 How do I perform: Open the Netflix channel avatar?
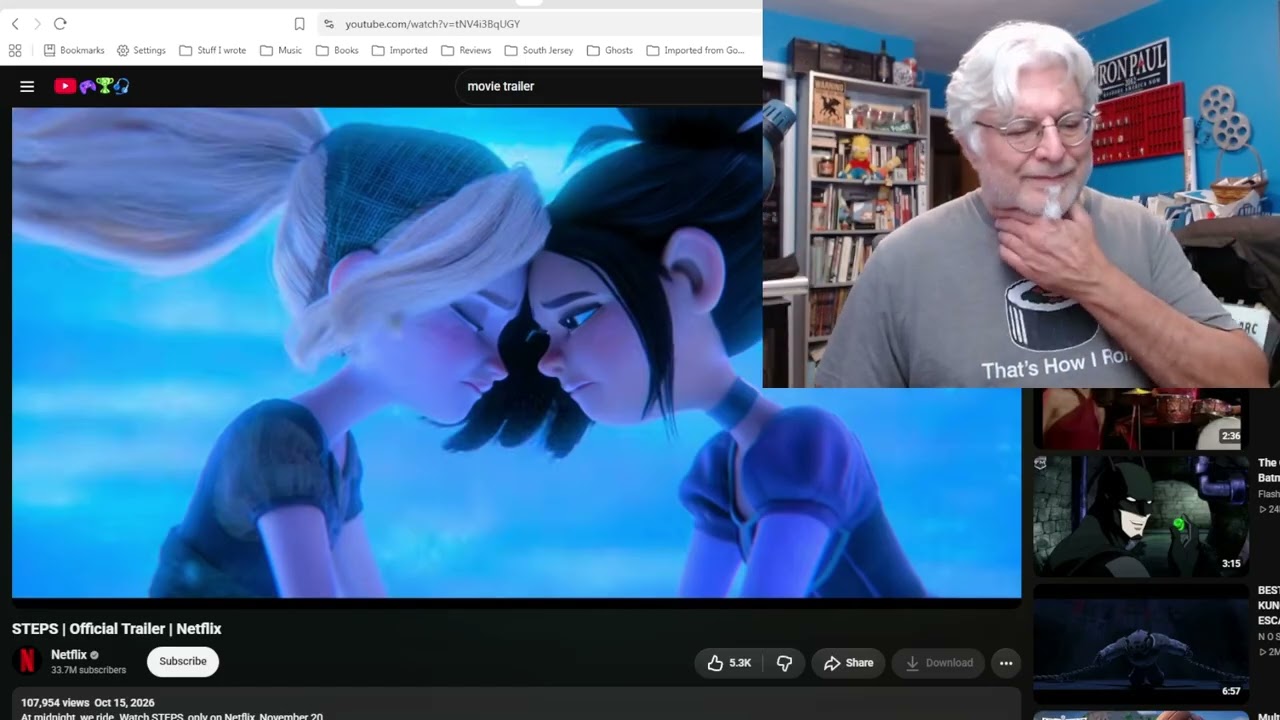pos(27,661)
